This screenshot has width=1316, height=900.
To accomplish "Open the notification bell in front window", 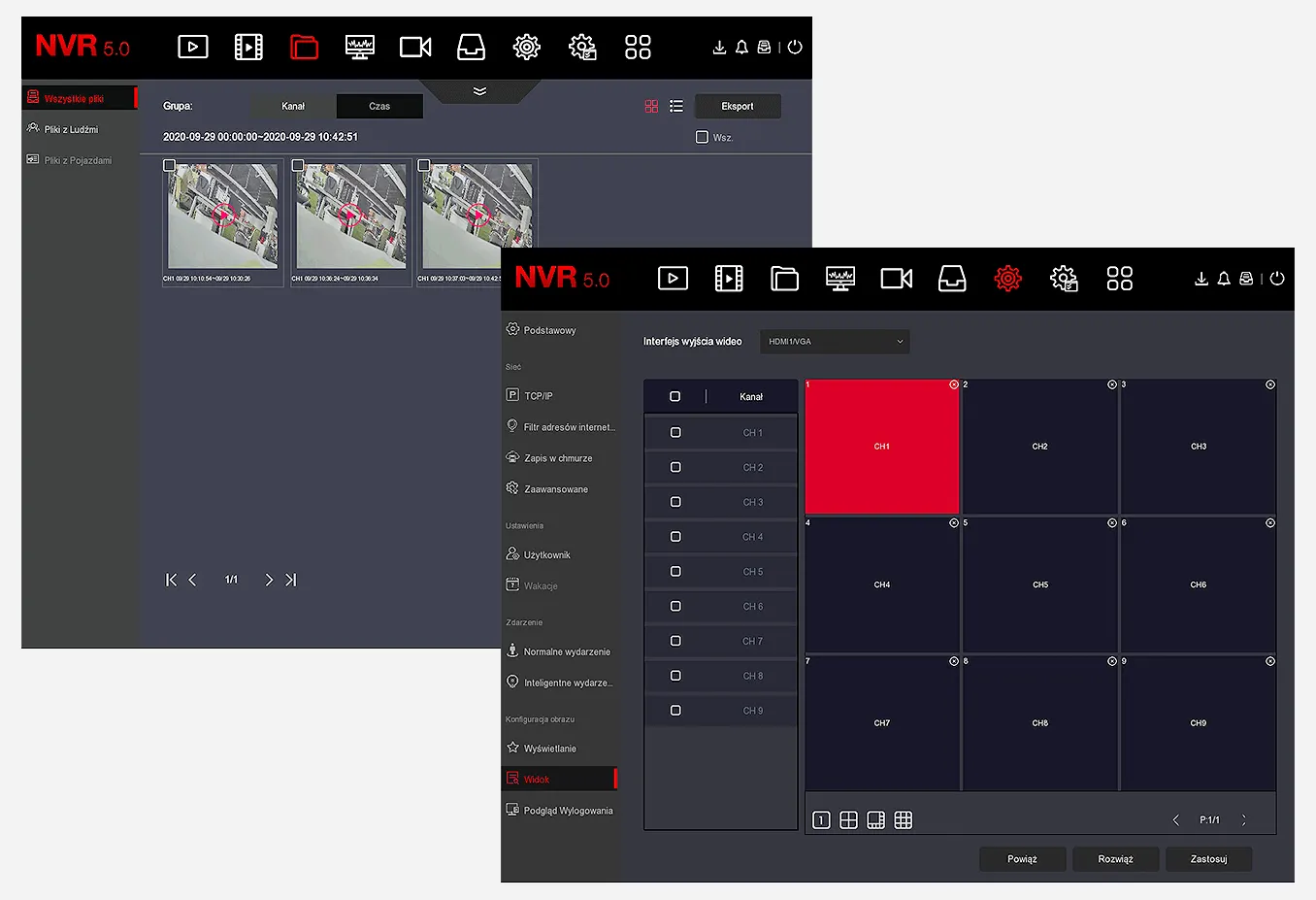I will 1224,279.
